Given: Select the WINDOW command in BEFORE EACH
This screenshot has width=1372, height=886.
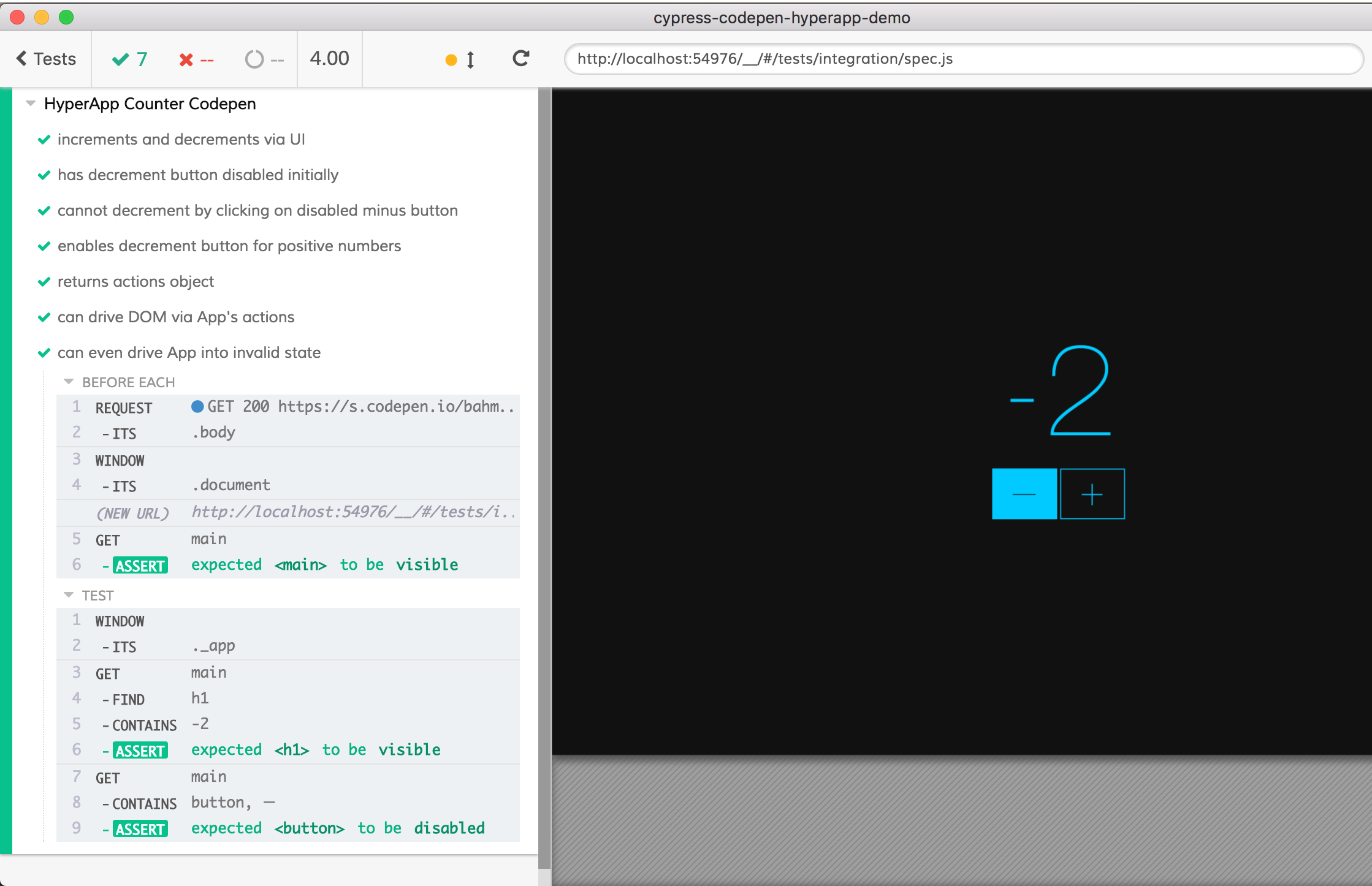Looking at the screenshot, I should coord(288,460).
